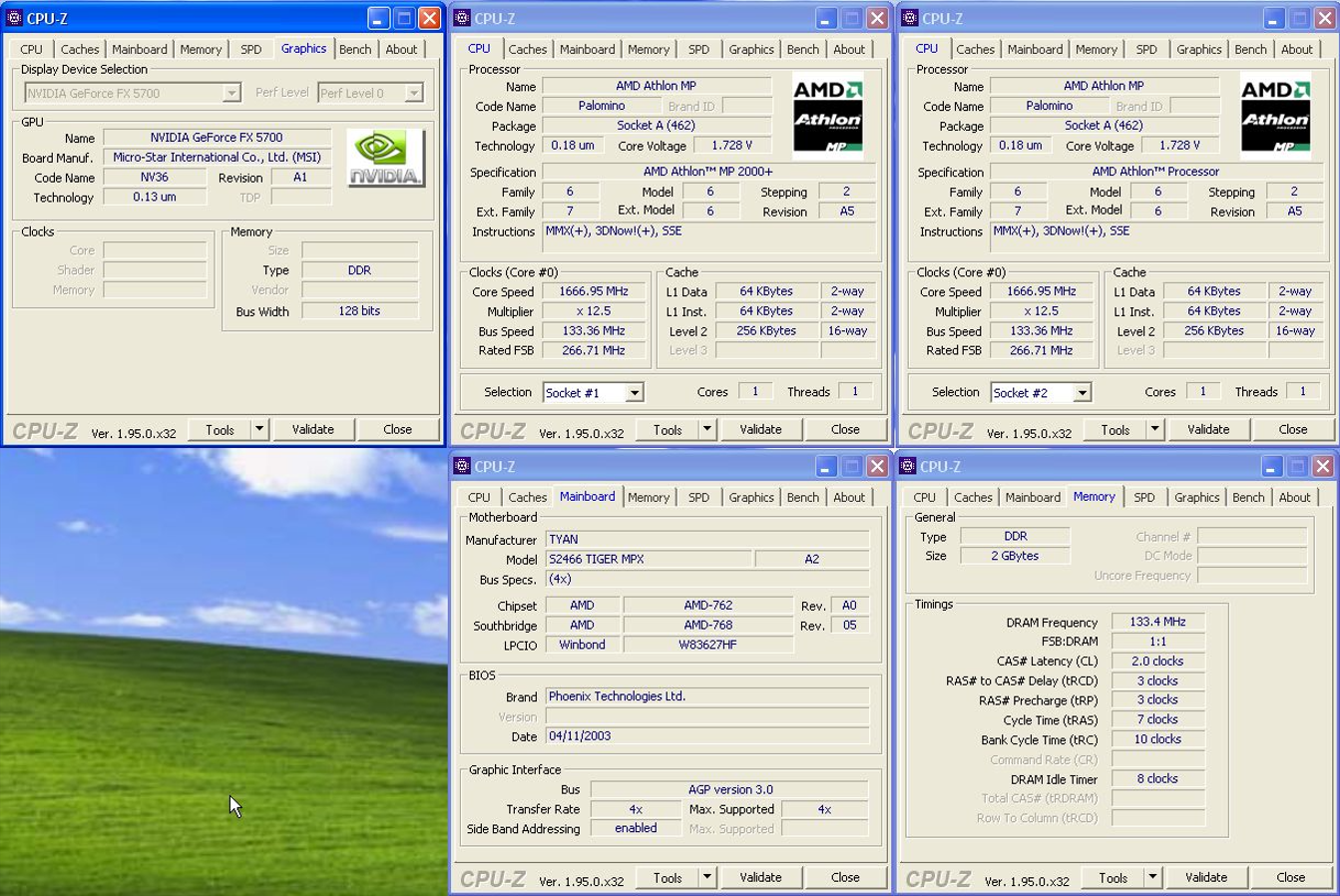Switch to the SPD tab in the Socket #1 window
Screen dimensions: 1340x896
[x=698, y=49]
